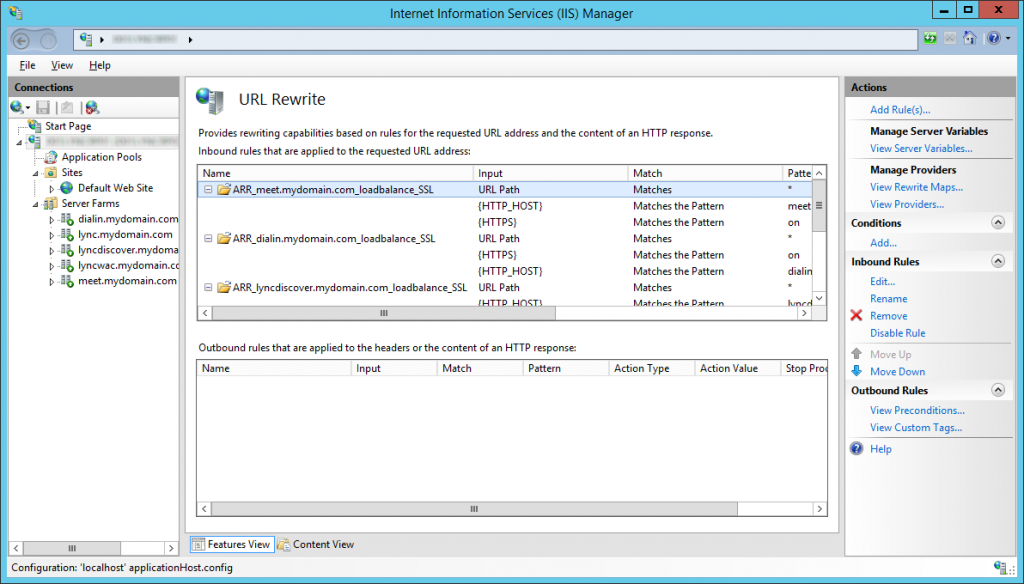The width and height of the screenshot is (1024, 584).
Task: Click Disable Rule action
Action: coord(897,333)
